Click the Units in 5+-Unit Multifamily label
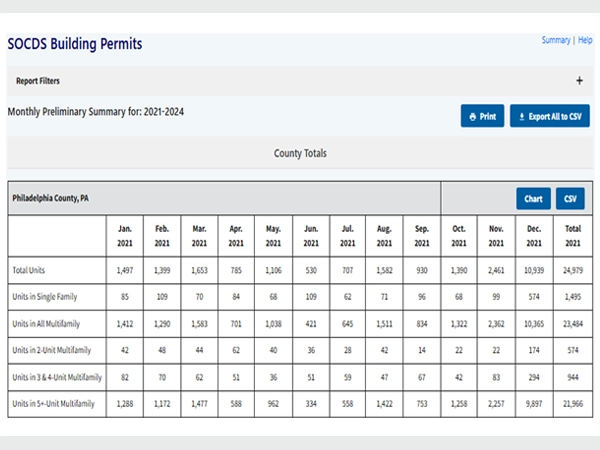The height and width of the screenshot is (450, 600). click(53, 404)
